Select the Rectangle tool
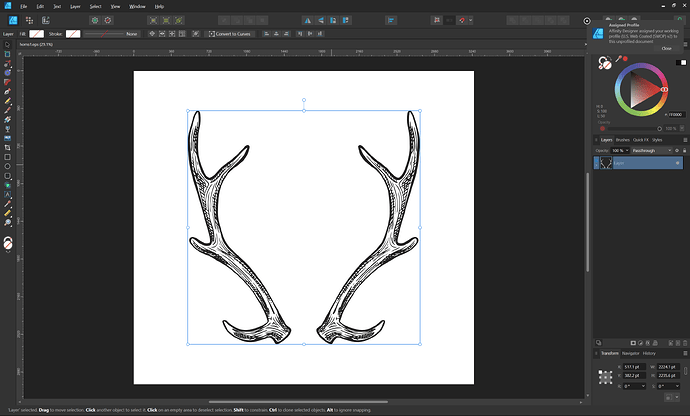The image size is (690, 416). [x=7, y=157]
